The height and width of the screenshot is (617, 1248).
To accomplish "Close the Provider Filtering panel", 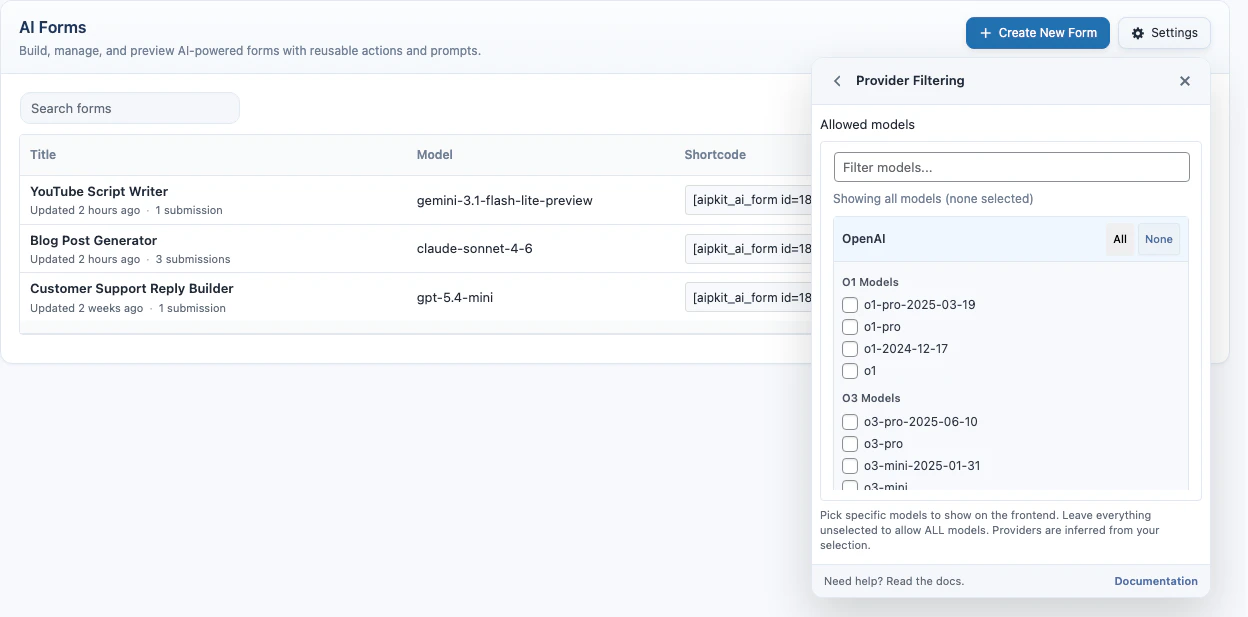I will tap(1185, 81).
